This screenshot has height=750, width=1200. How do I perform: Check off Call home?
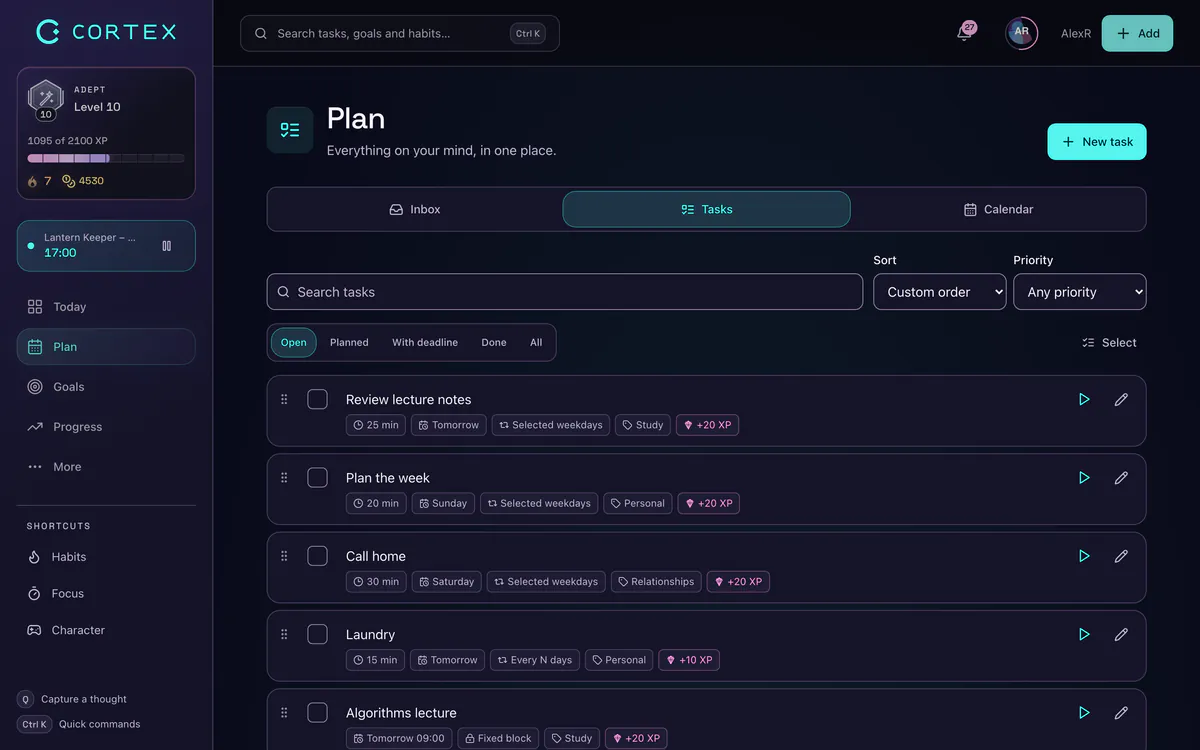pyautogui.click(x=317, y=556)
